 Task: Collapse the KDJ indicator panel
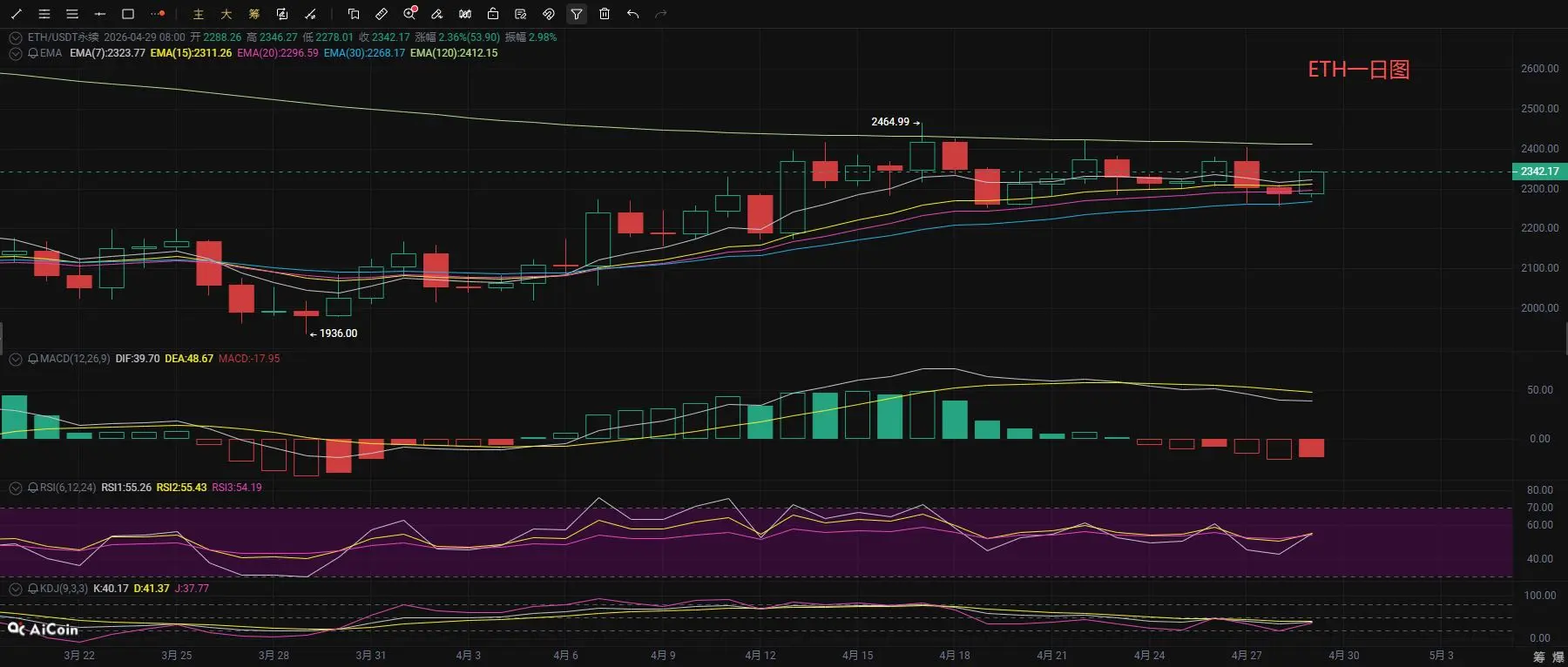(x=15, y=589)
